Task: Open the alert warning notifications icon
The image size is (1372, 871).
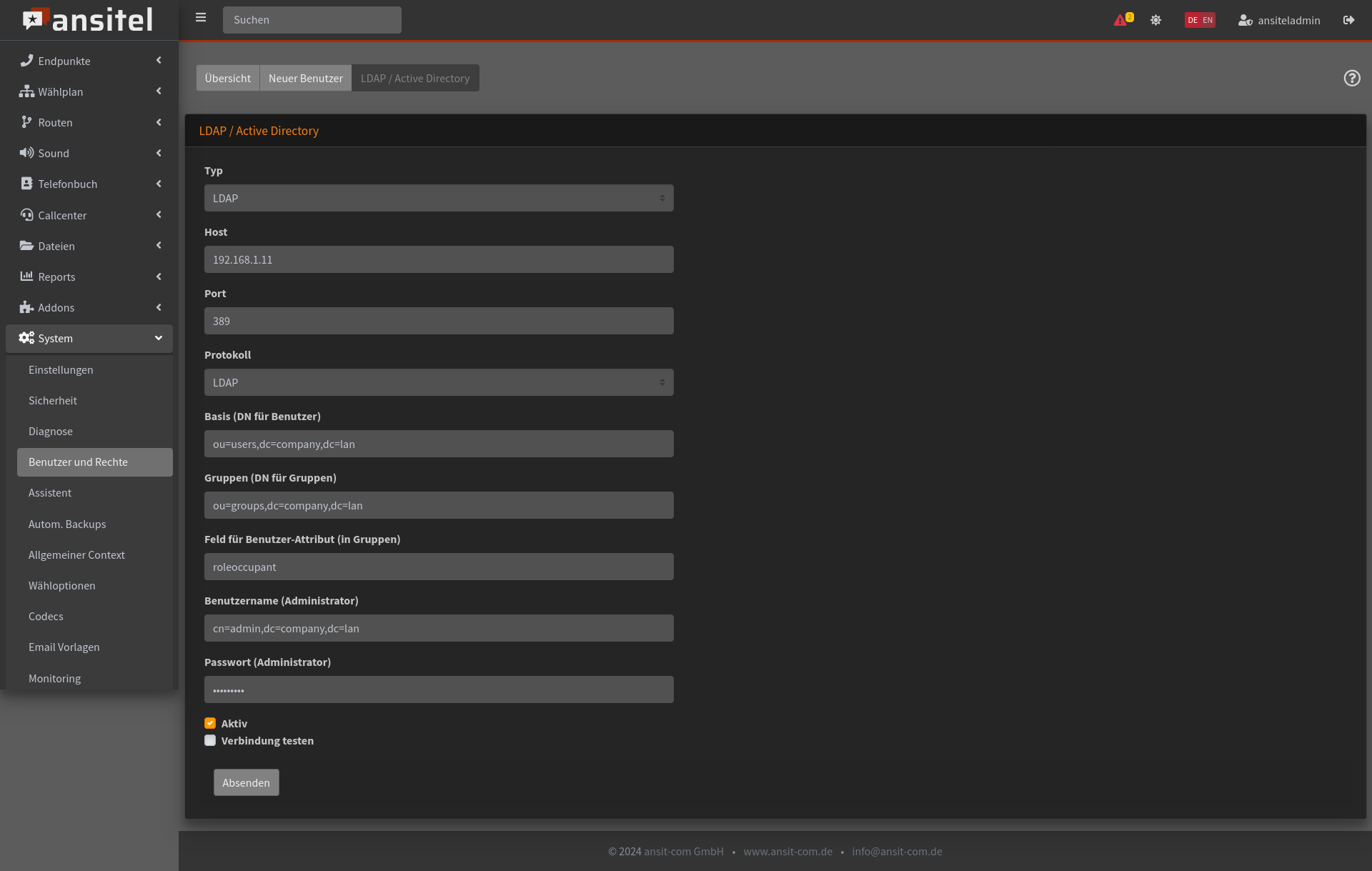Action: 1120,20
